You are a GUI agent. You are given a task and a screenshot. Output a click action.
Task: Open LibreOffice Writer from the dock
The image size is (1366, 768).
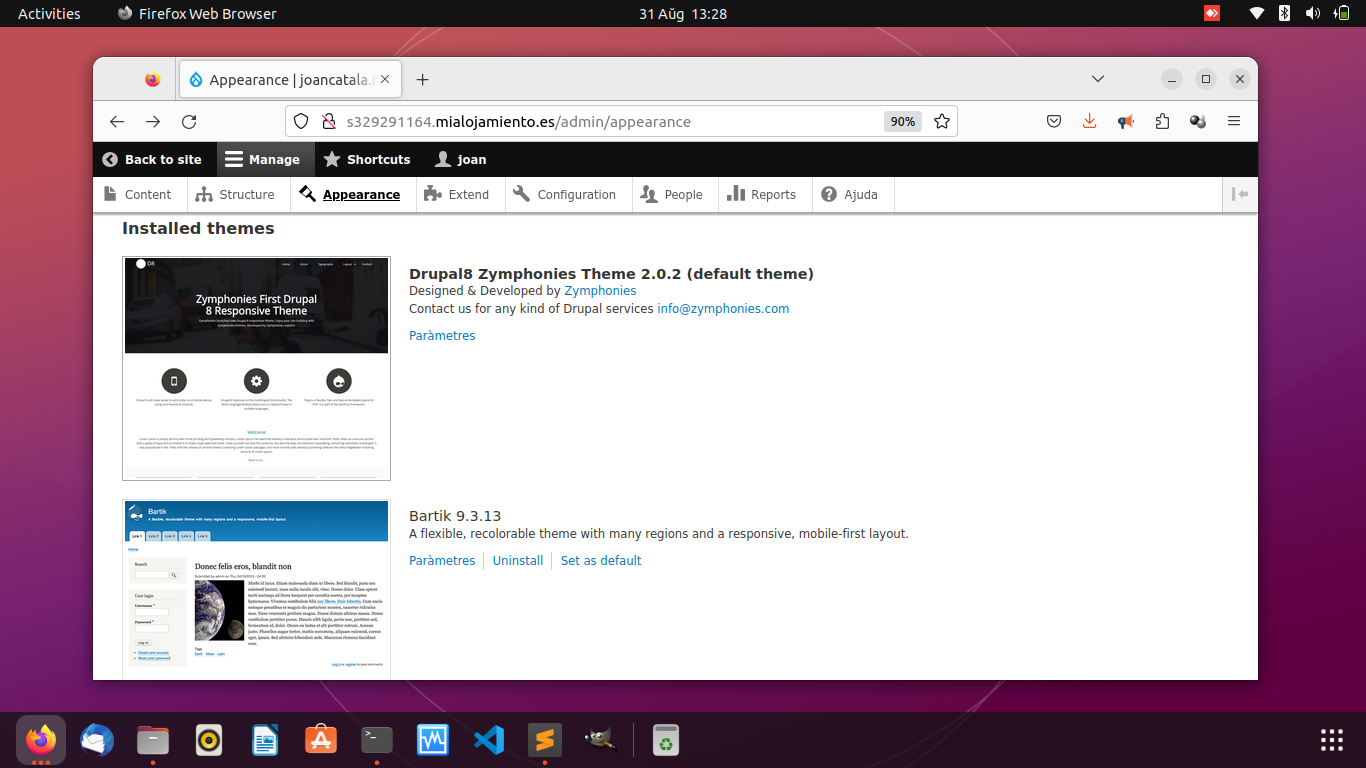pyautogui.click(x=265, y=740)
